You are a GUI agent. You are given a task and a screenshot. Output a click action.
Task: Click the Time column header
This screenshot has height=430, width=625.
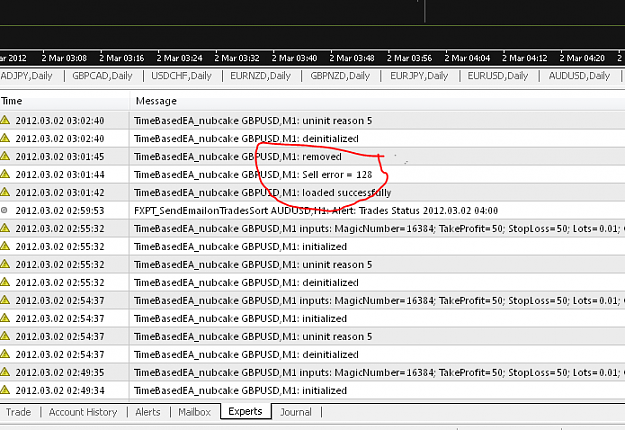point(64,101)
